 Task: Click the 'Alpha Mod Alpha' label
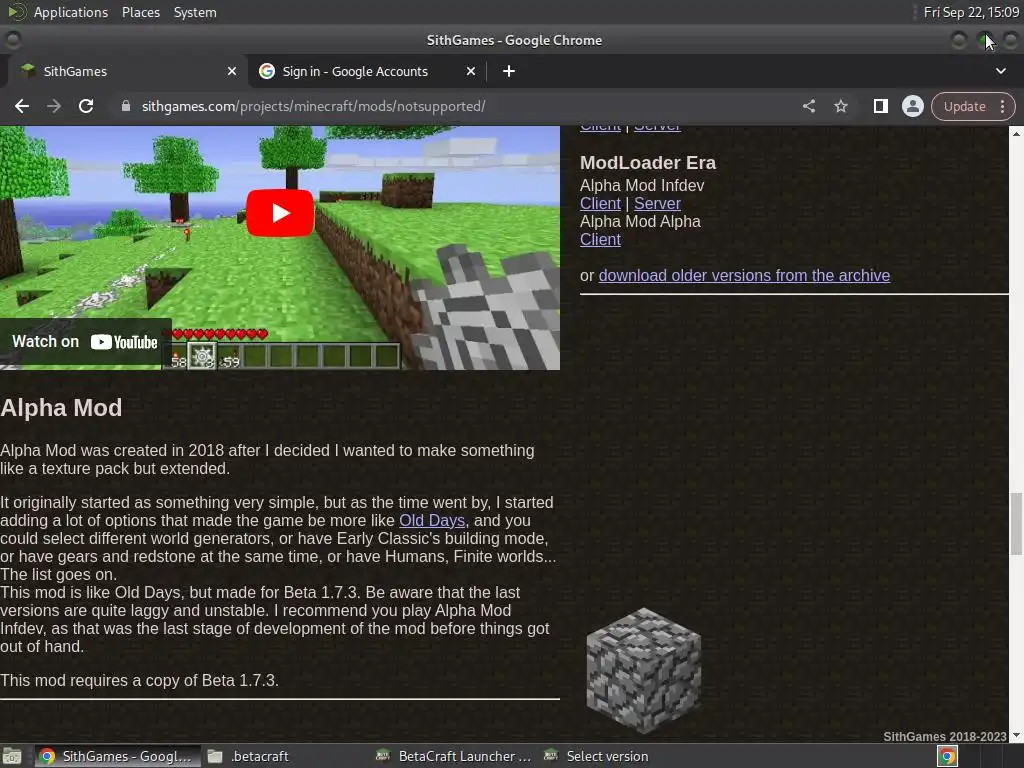click(x=640, y=221)
